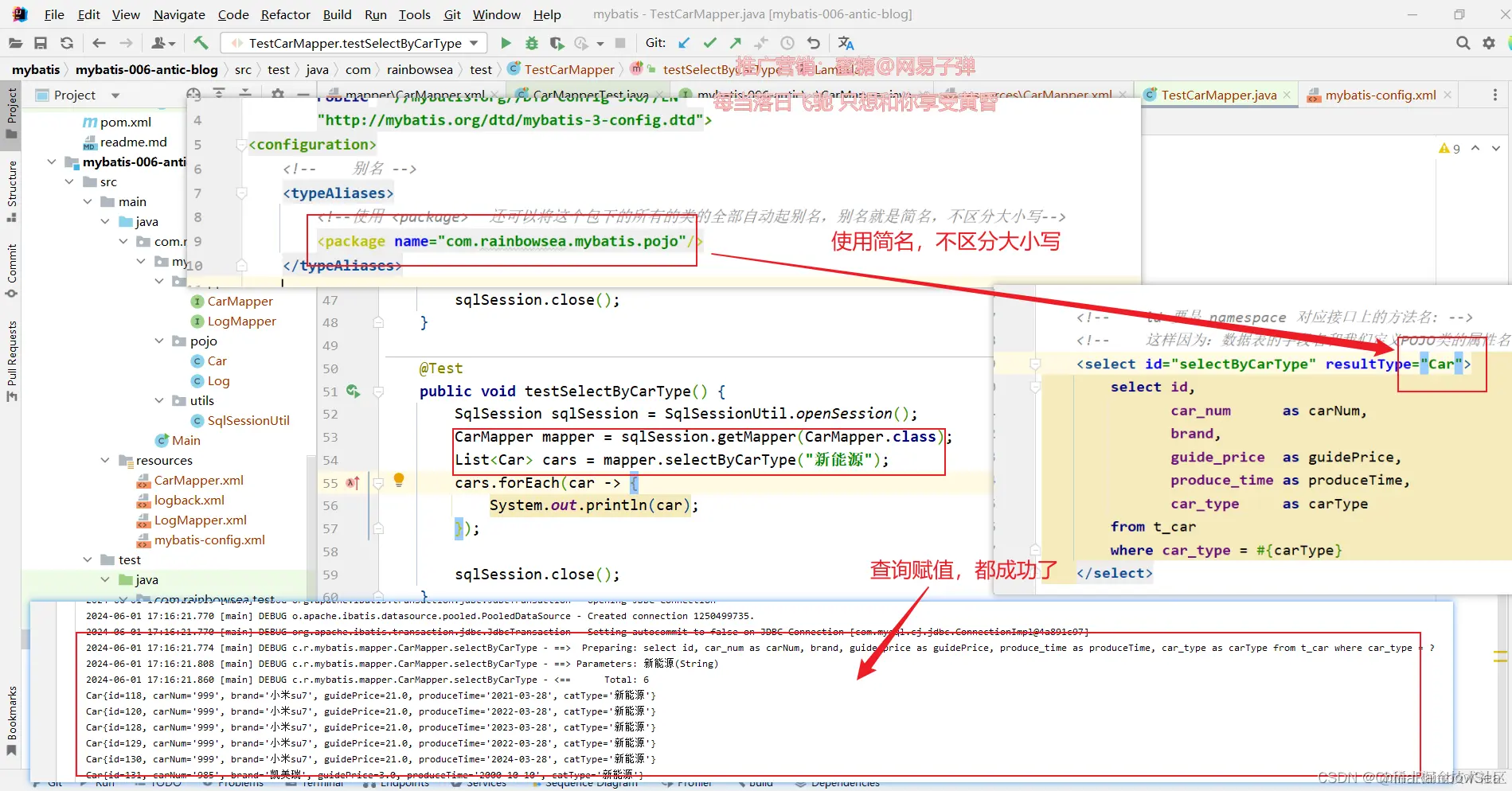This screenshot has width=1512, height=791.
Task: Switch to TestCarMapper.java editor tab
Action: 1218,95
